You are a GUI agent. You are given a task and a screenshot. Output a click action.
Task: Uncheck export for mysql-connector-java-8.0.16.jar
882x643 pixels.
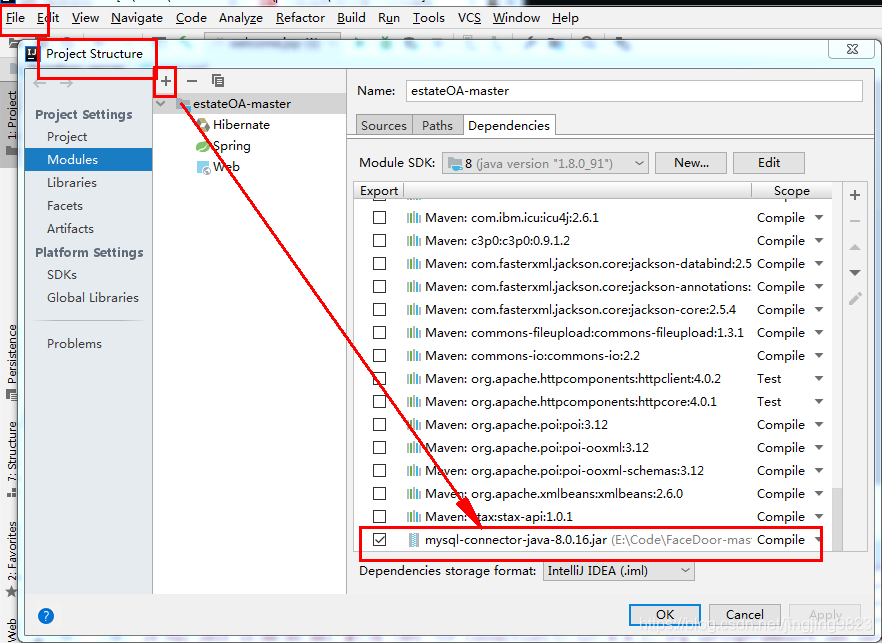[380, 540]
